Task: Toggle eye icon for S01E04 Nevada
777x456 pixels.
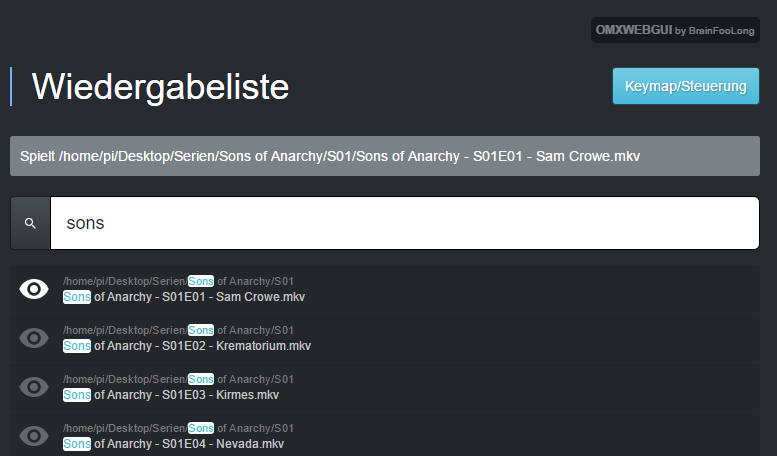Action: tap(34, 435)
